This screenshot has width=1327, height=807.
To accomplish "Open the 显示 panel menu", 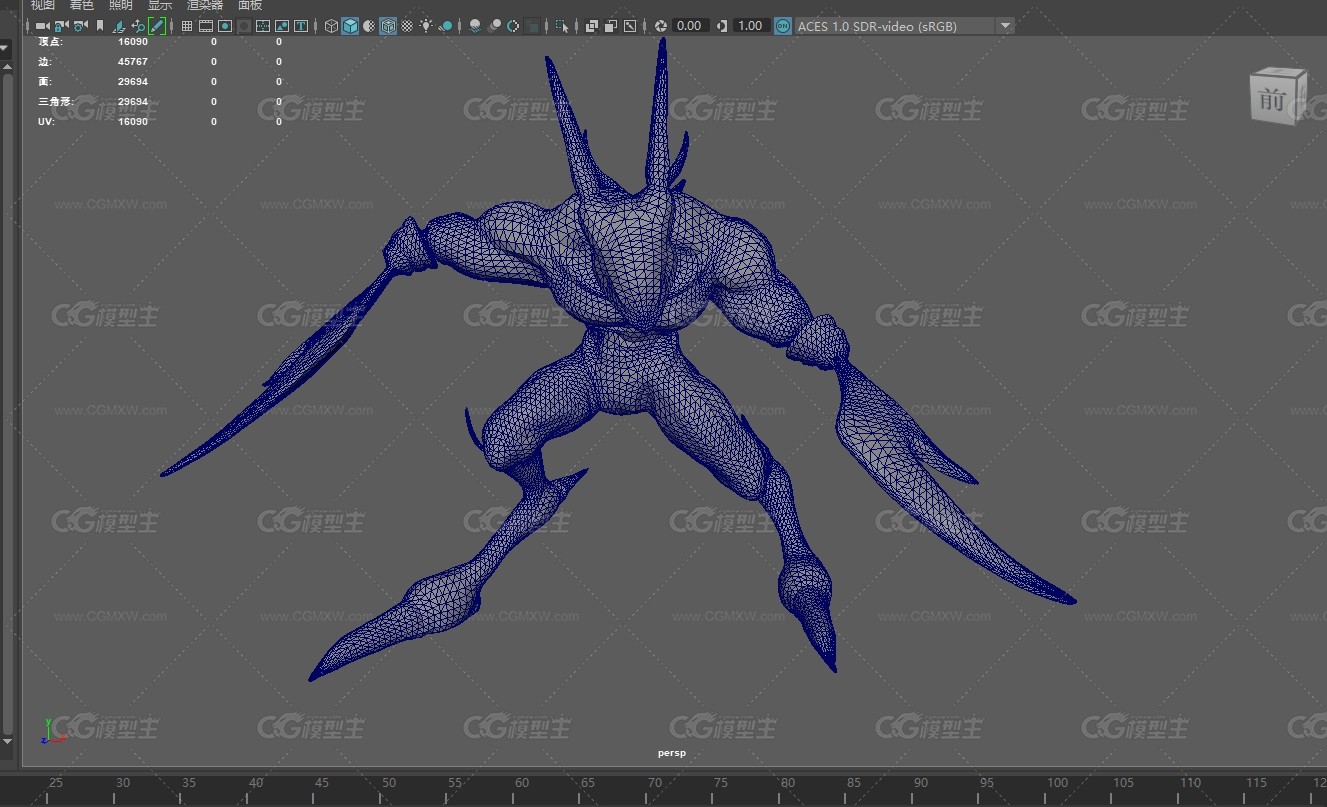I will pos(160,5).
